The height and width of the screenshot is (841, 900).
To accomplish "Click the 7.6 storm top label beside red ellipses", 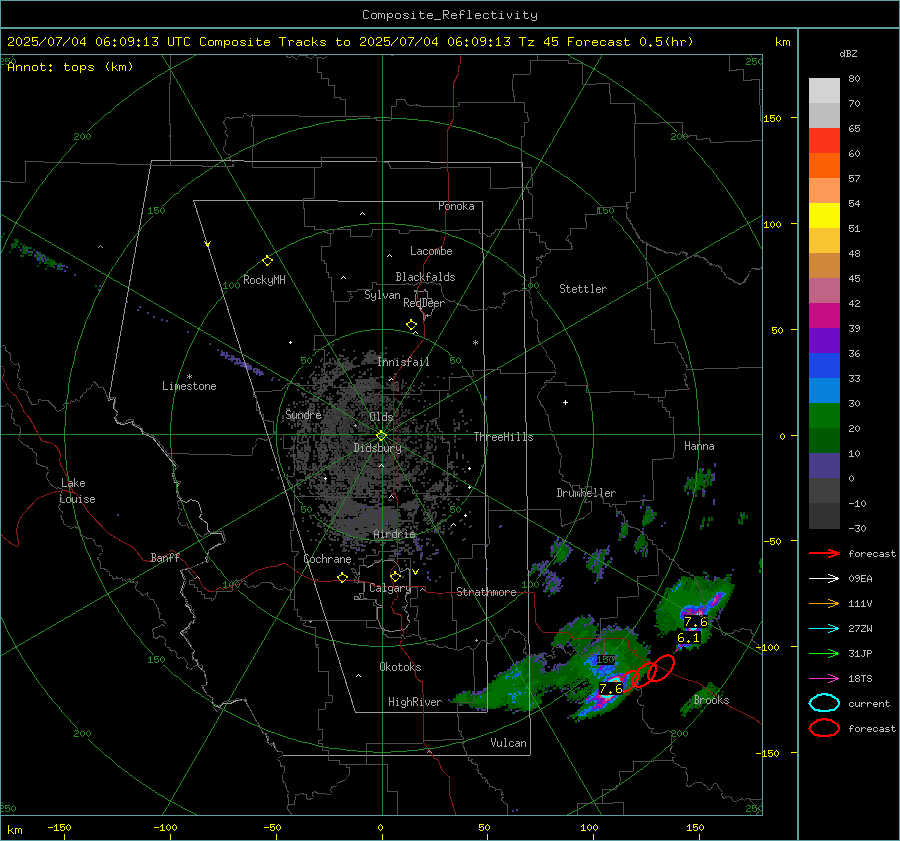I will (610, 688).
